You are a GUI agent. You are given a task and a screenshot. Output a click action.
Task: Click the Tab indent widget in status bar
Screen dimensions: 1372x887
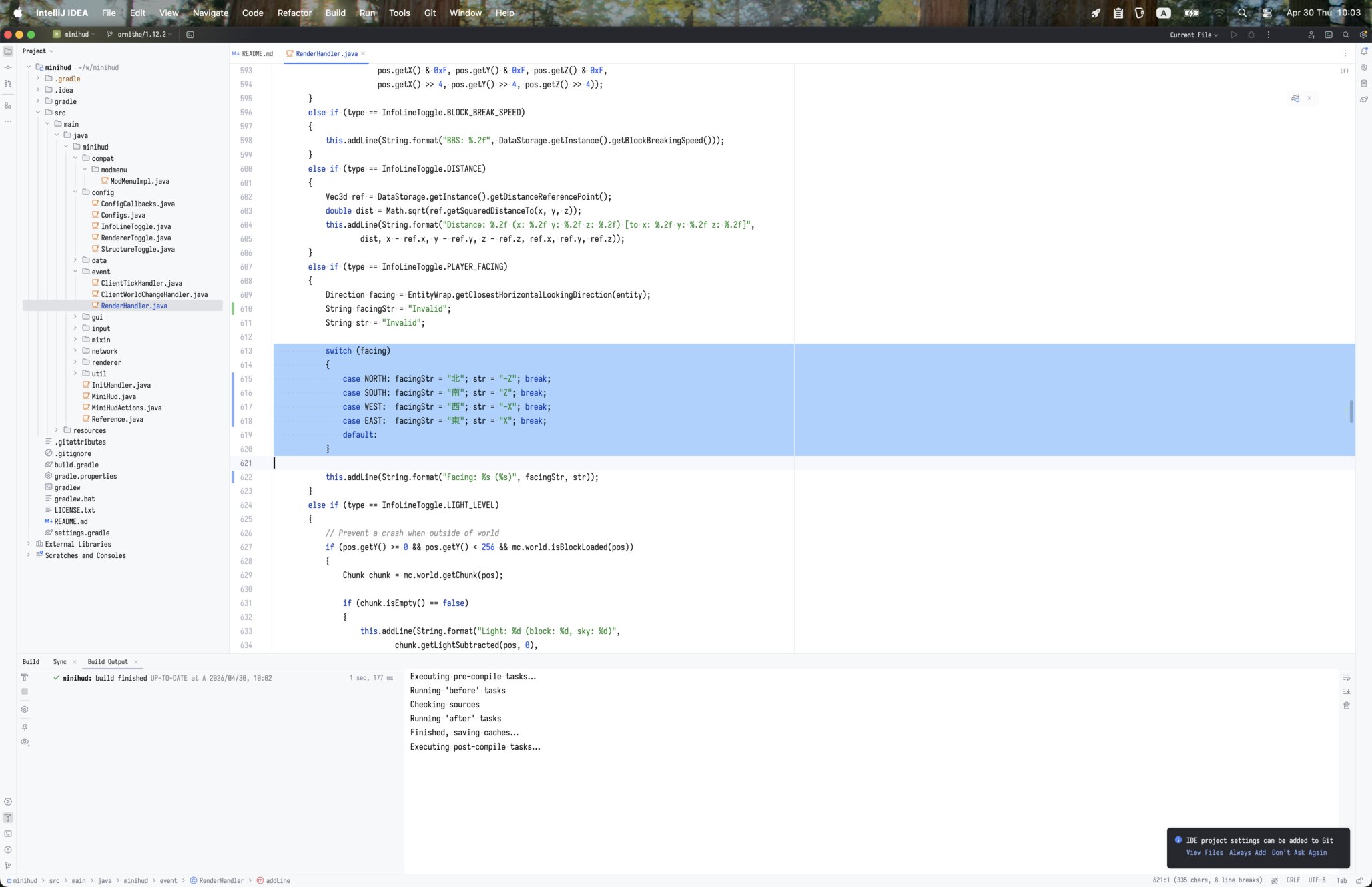point(1341,880)
